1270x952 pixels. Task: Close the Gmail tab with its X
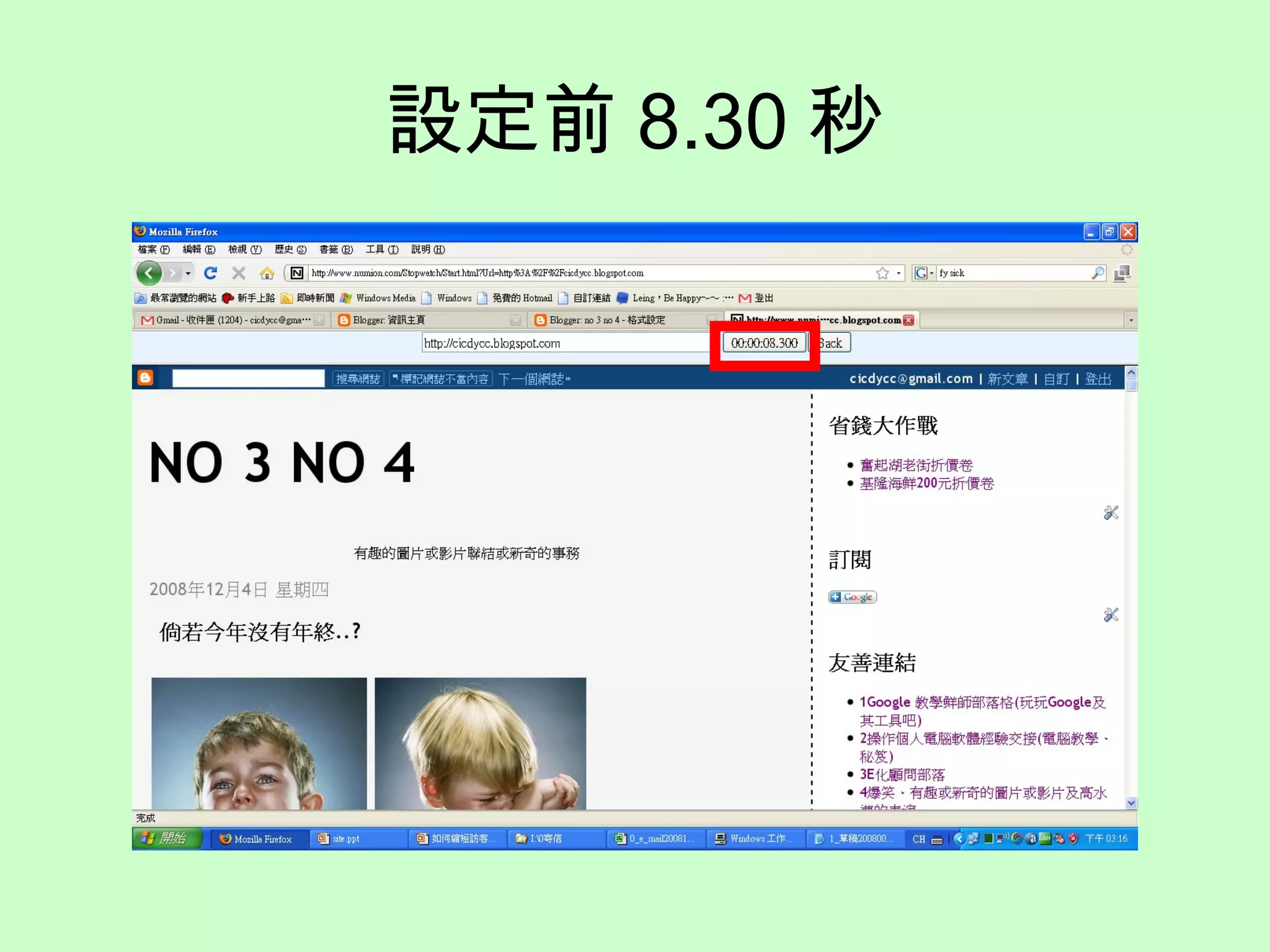tap(319, 320)
